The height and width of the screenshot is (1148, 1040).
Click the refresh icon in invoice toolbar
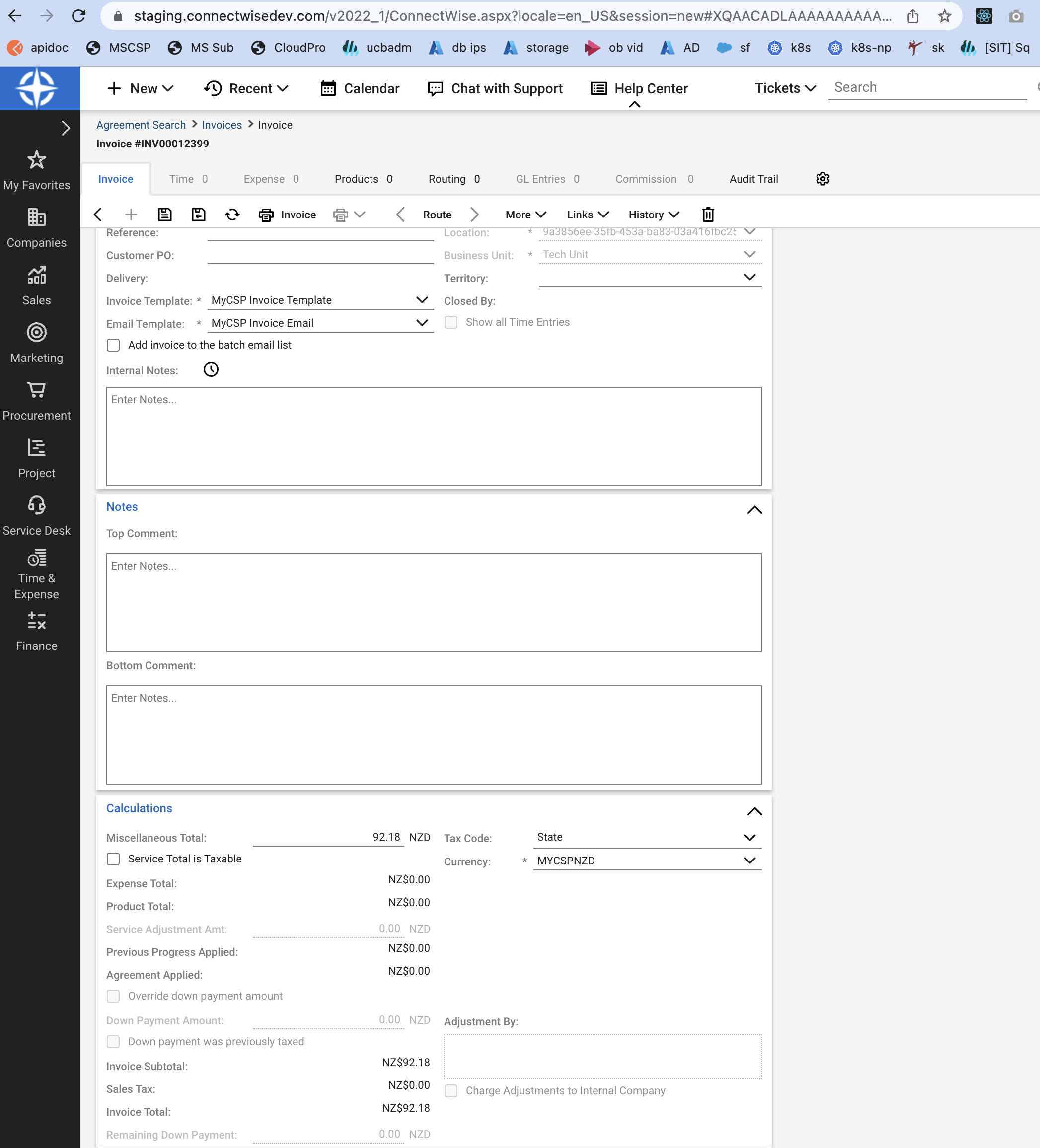tap(232, 215)
